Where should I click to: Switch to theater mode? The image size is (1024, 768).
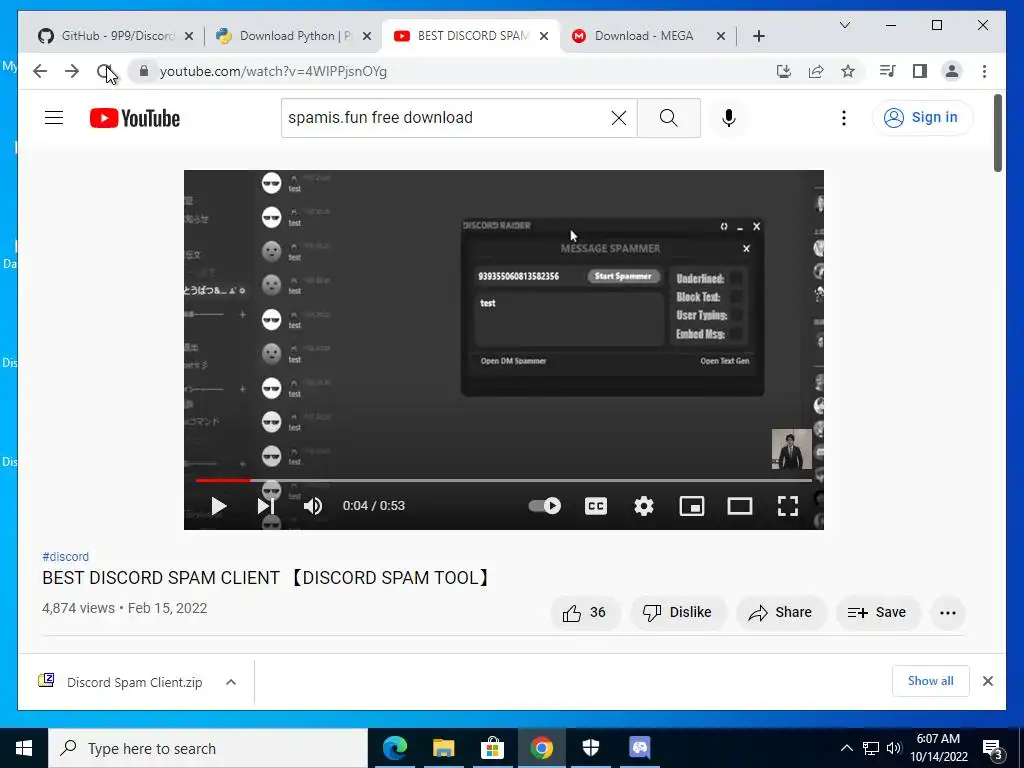pos(740,506)
